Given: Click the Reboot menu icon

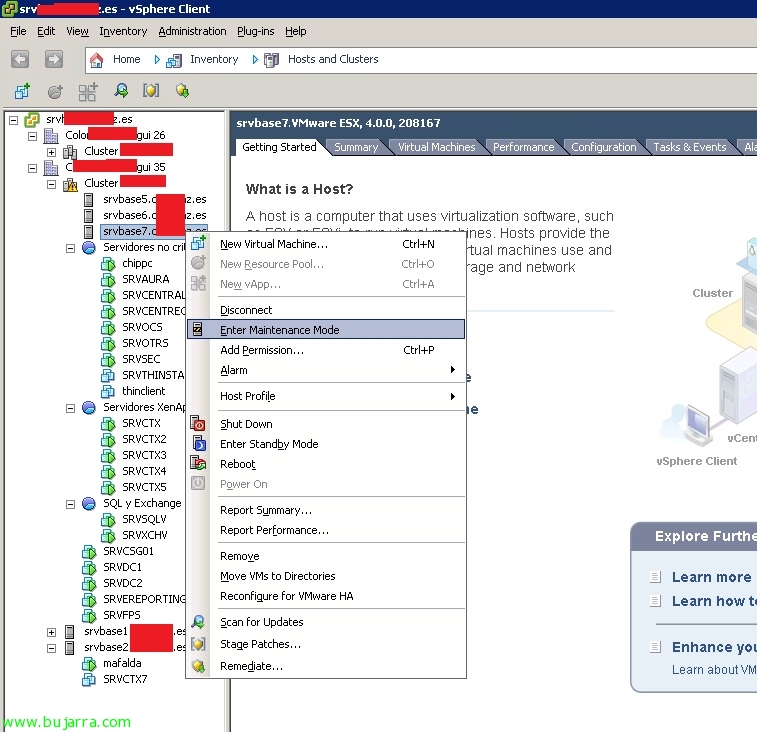Looking at the screenshot, I should pyautogui.click(x=198, y=464).
